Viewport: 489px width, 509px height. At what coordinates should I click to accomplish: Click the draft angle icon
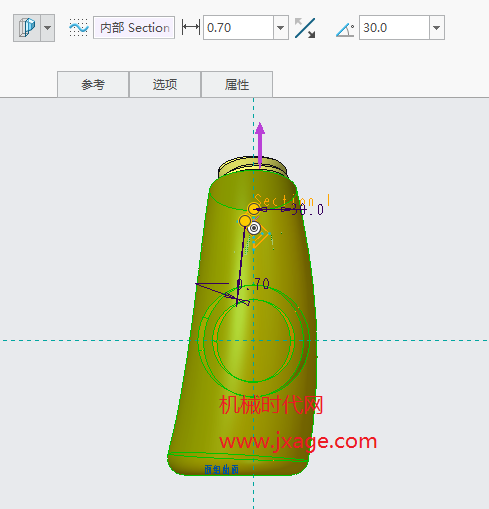[345, 29]
